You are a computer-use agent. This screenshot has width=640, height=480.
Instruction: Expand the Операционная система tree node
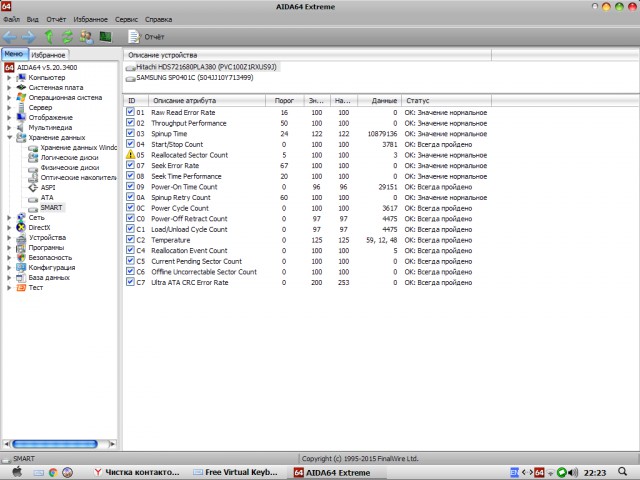point(9,98)
